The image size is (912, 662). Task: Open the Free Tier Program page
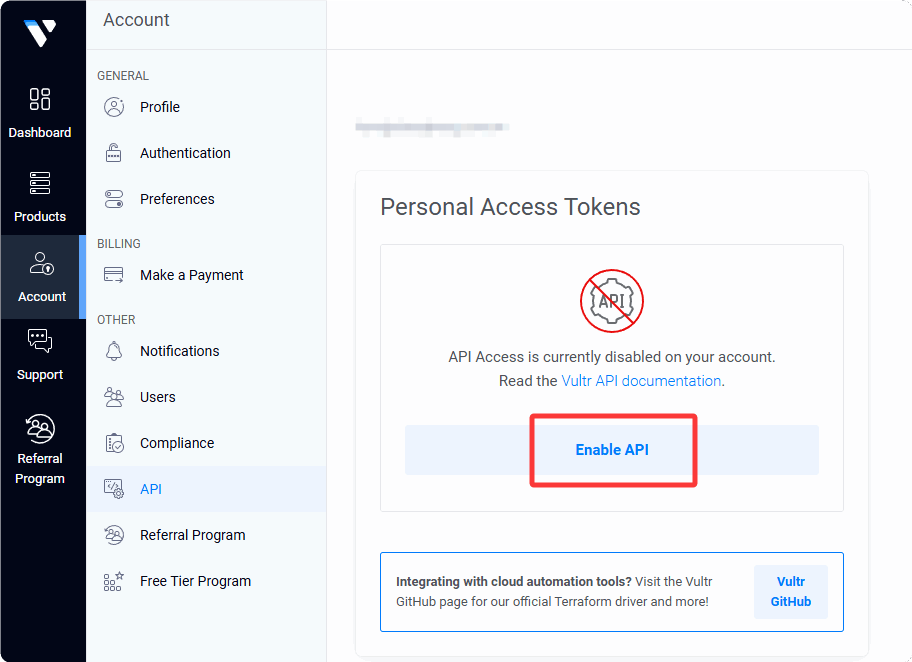[195, 581]
